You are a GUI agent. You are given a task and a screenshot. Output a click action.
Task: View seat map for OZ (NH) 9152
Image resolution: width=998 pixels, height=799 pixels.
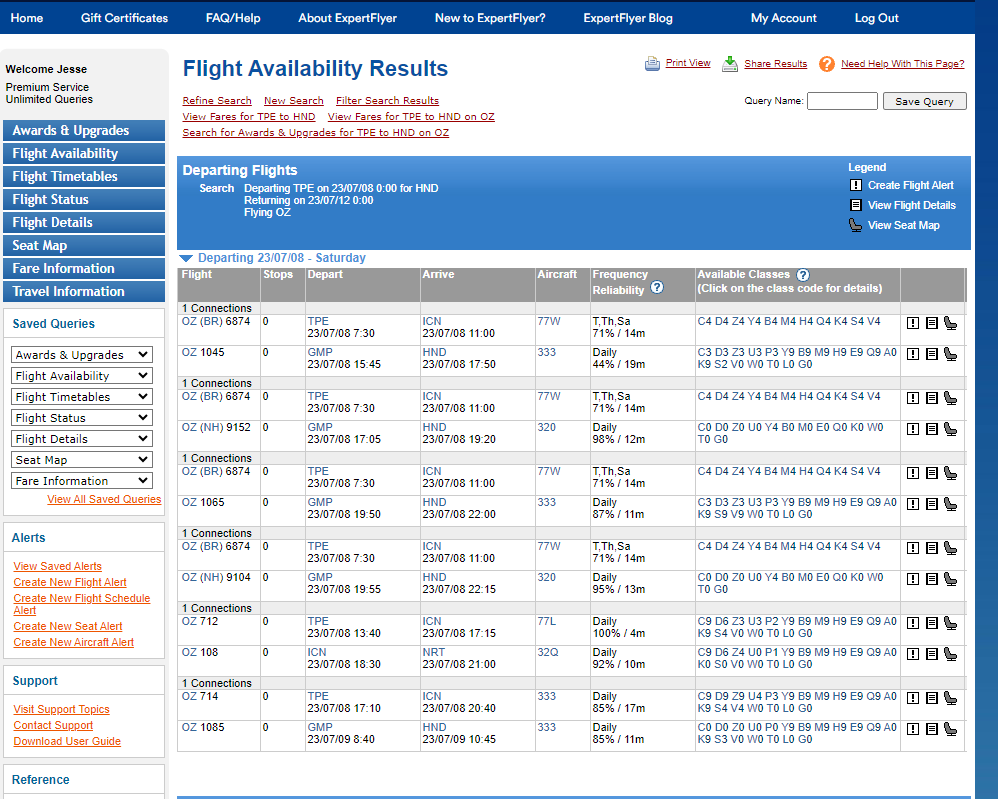(950, 430)
